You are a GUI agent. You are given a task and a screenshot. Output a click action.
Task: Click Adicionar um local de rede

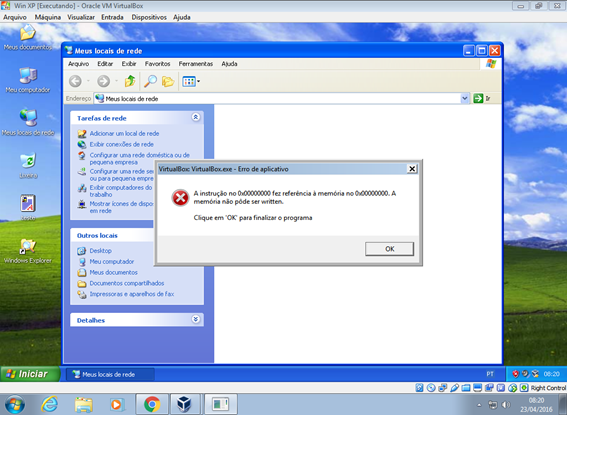[124, 133]
